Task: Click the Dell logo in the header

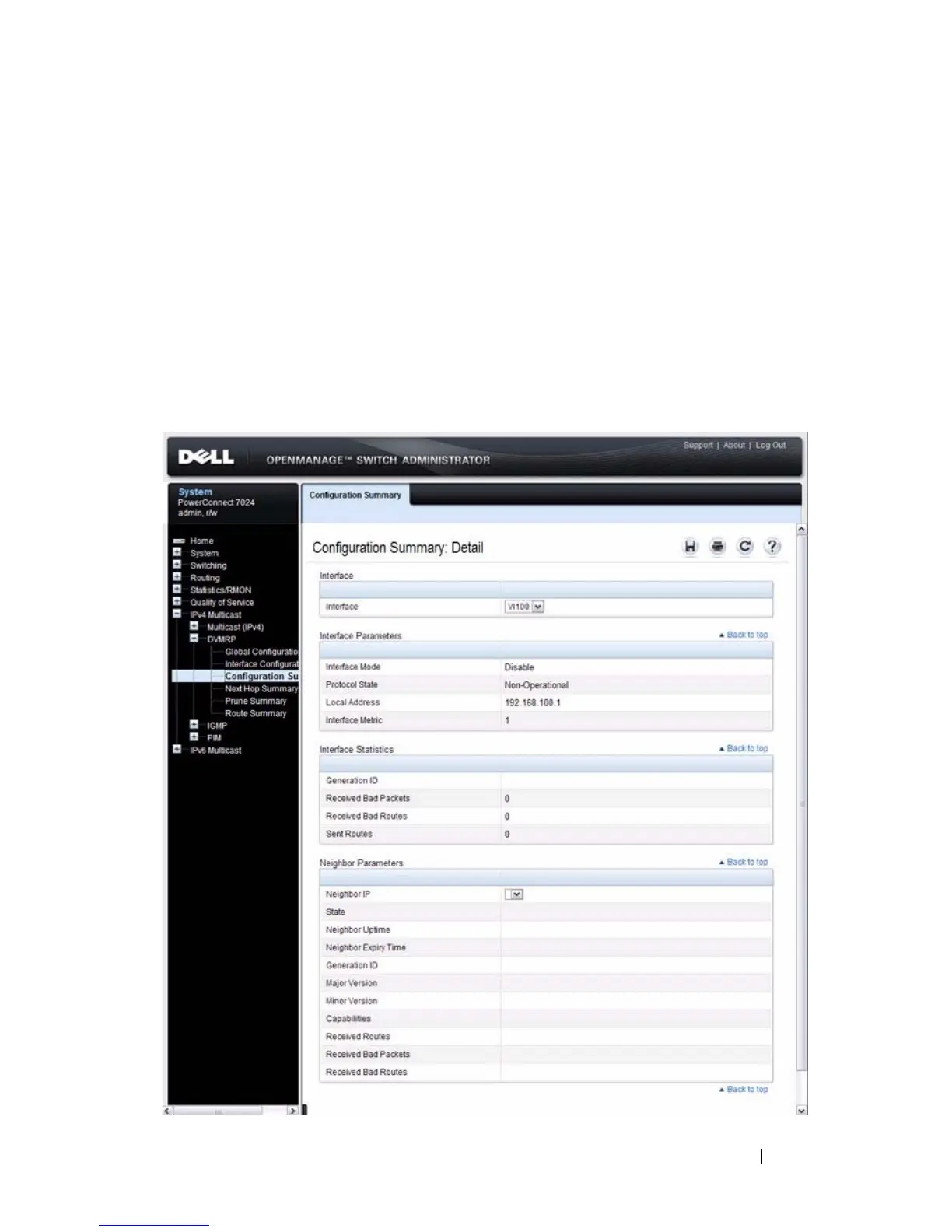Action: (206, 457)
